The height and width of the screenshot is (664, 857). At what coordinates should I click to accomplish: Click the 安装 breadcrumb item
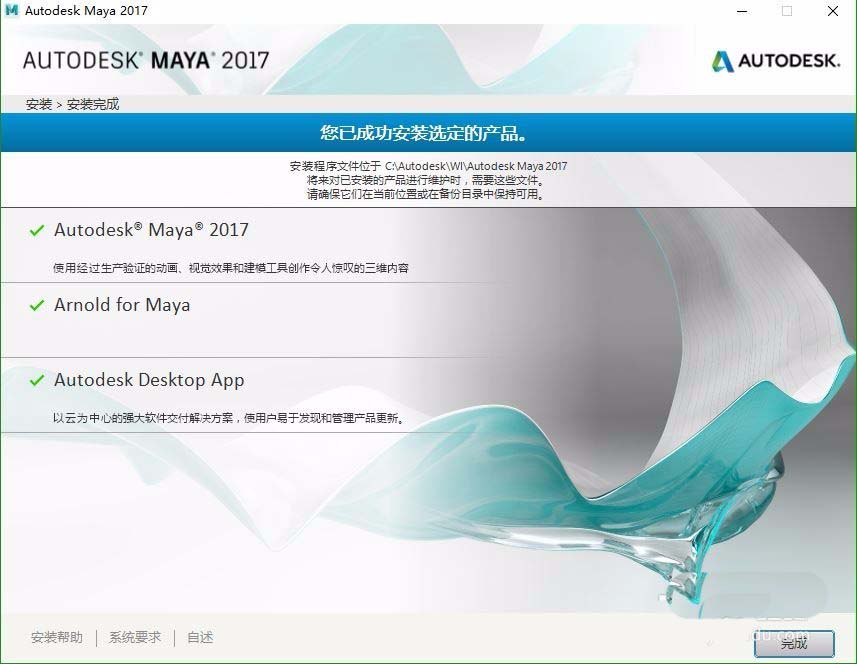[x=39, y=104]
